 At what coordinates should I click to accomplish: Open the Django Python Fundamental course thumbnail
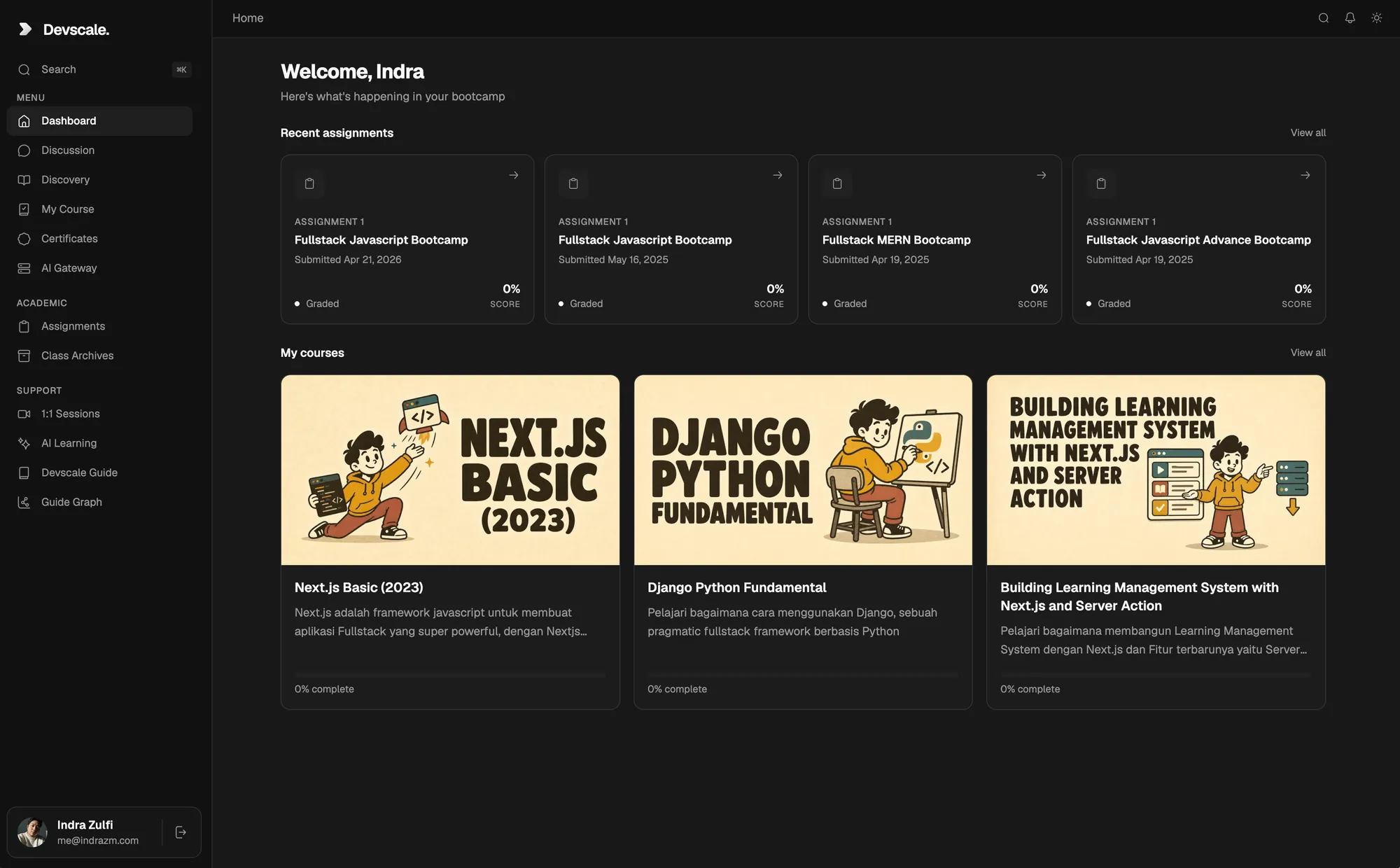coord(803,470)
